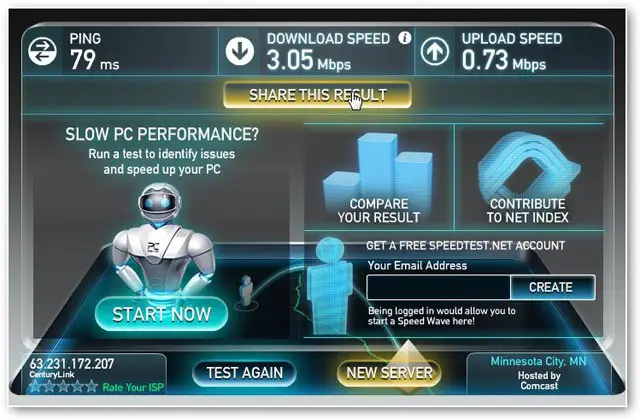Screen dimensions: 640x420
Task: Click the small person figure on map
Action: coord(246,291)
